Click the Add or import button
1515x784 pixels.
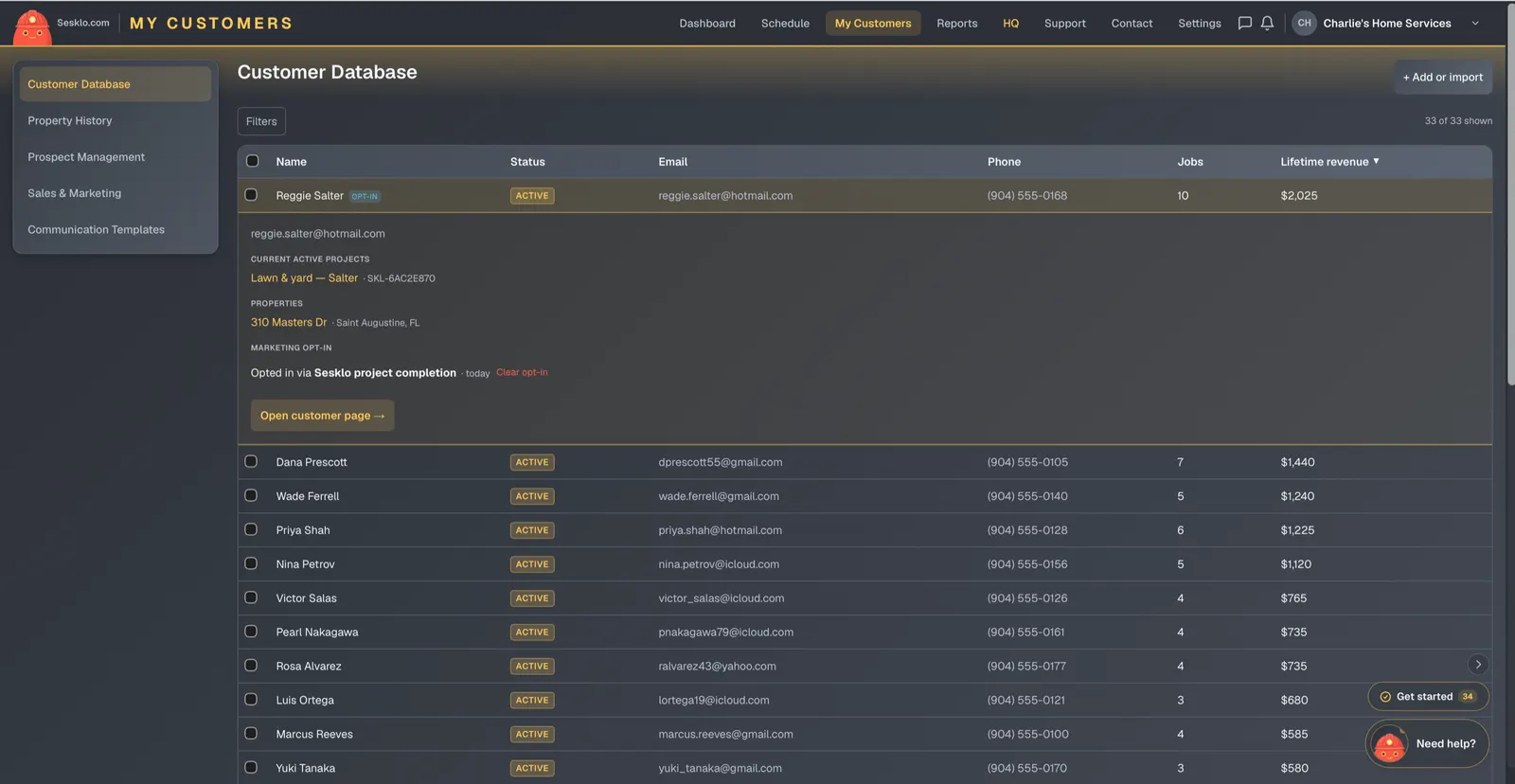(1442, 78)
